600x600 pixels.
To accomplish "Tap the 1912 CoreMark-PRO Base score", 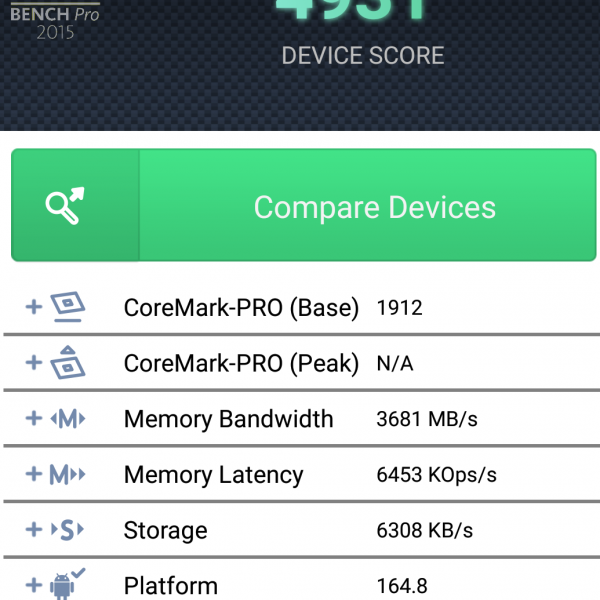I will coord(399,308).
